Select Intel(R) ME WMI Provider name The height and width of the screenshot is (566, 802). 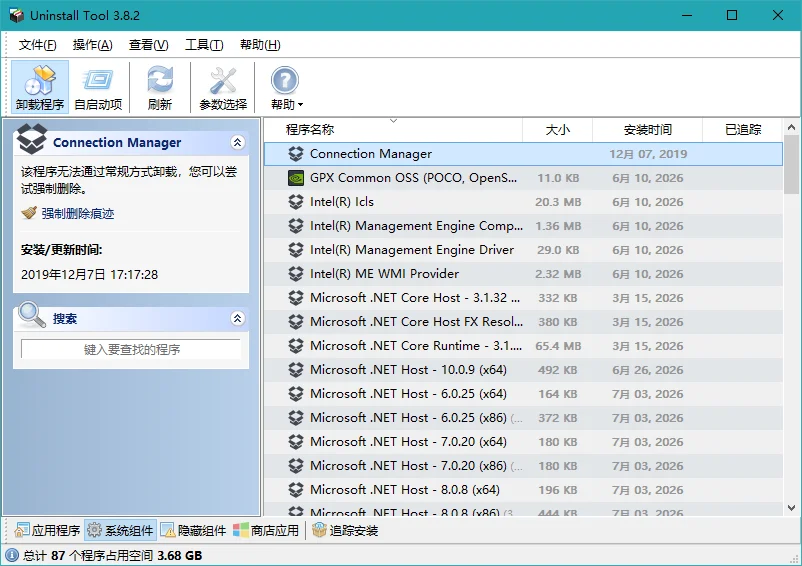click(x=384, y=274)
